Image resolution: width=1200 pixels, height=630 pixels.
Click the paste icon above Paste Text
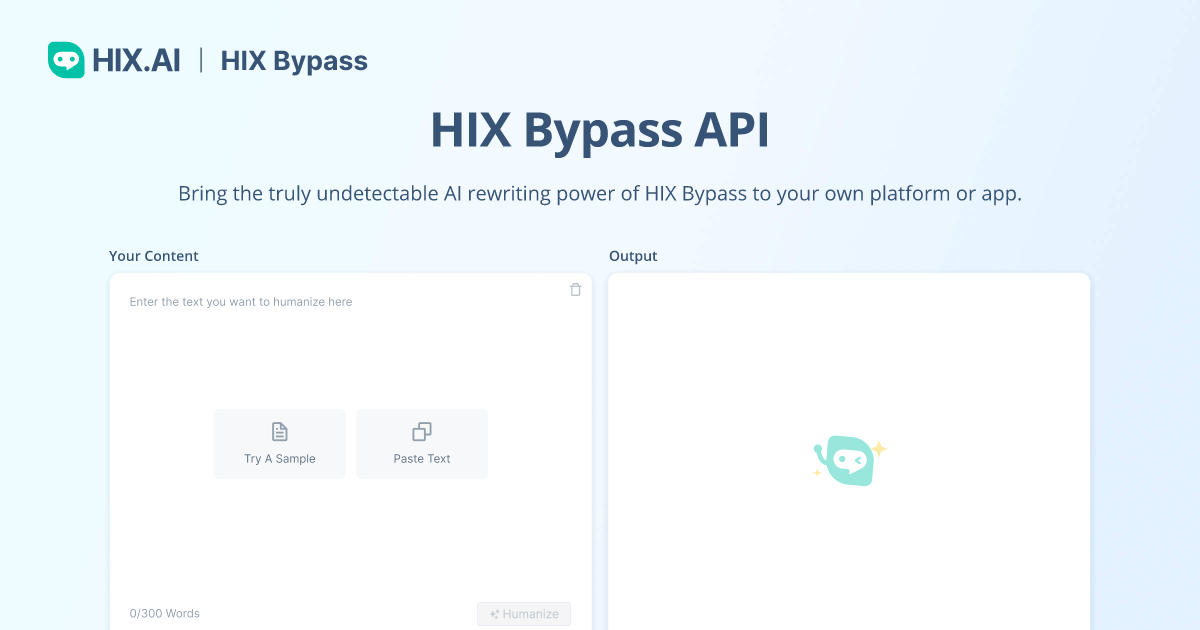point(421,431)
